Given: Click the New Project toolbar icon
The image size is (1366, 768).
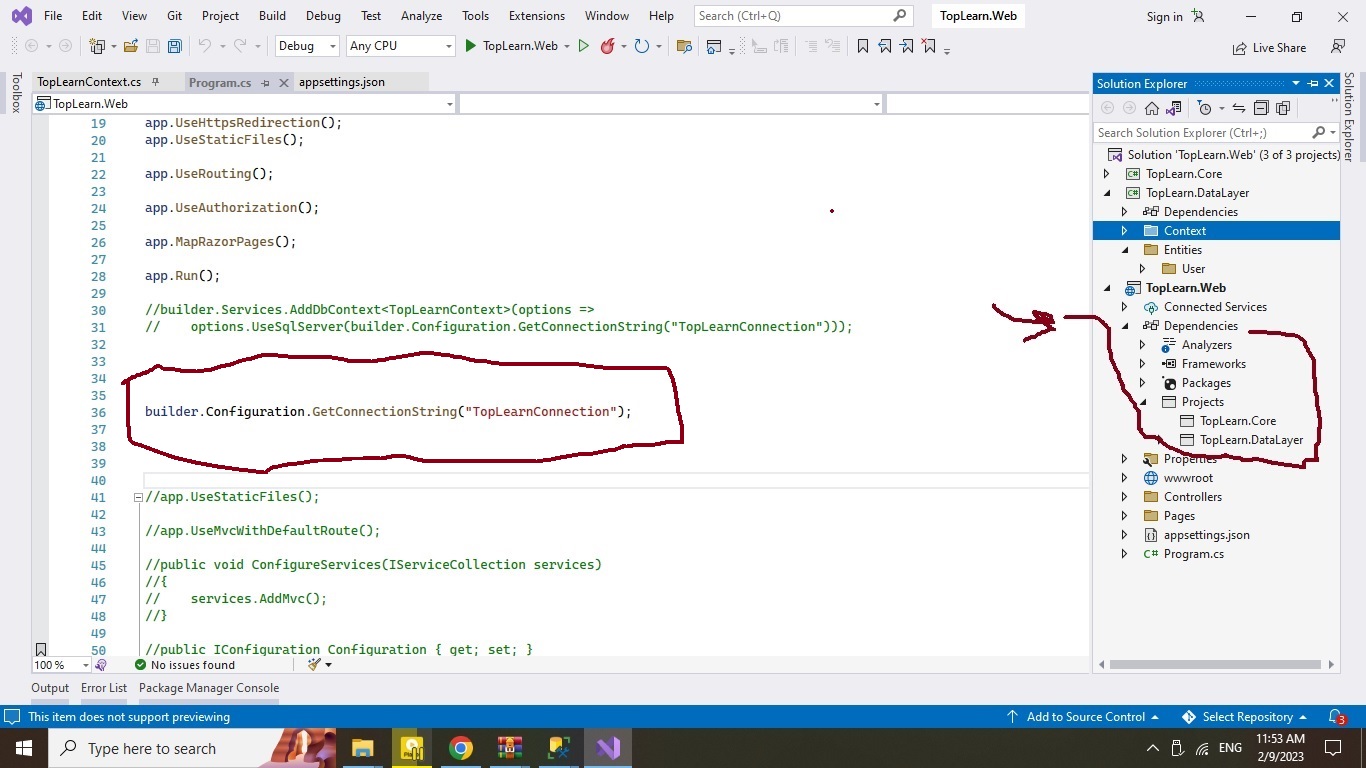Looking at the screenshot, I should tap(97, 46).
